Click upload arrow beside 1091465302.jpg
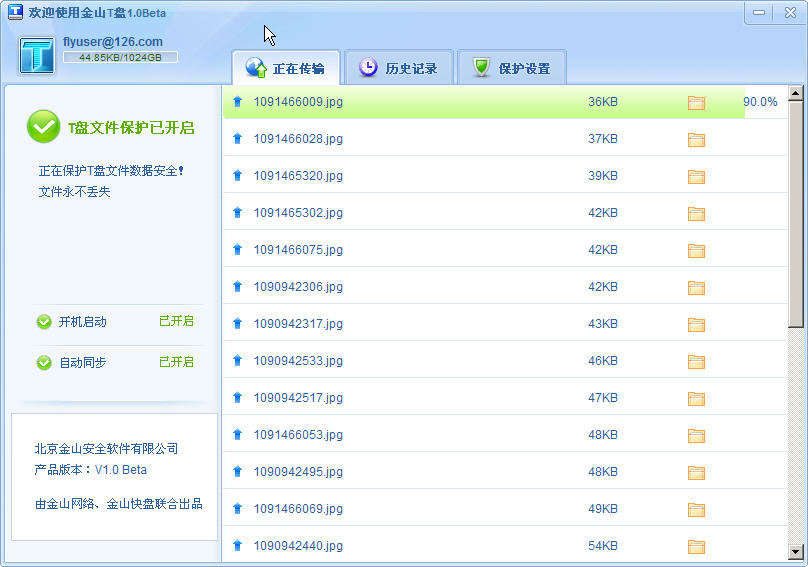Viewport: 808px width, 567px height. pos(238,212)
